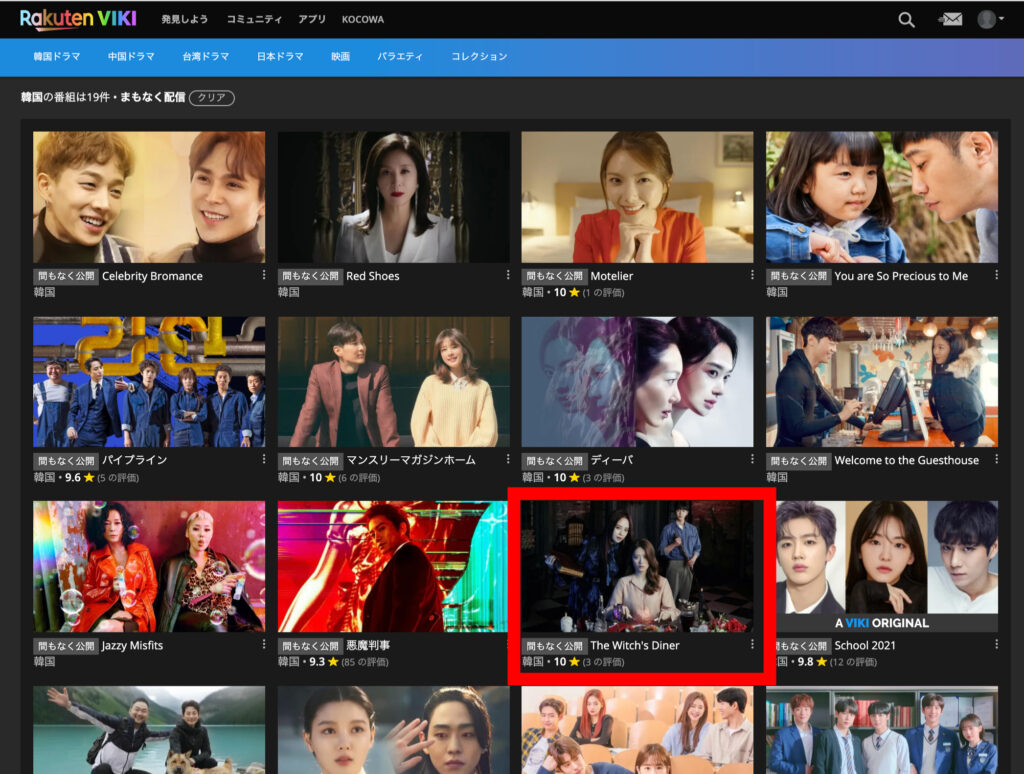Open the more-options dots for Red Shoes
The height and width of the screenshot is (774, 1024).
point(508,275)
